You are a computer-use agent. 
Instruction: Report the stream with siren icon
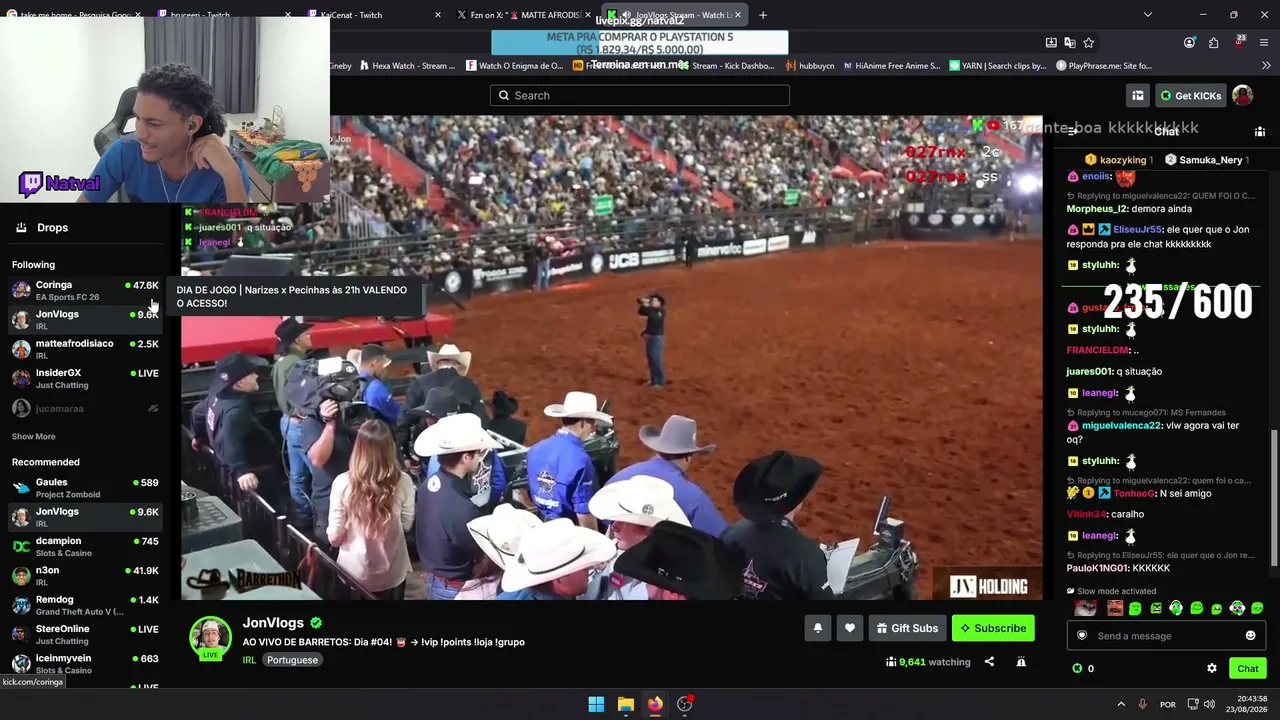tap(1021, 661)
